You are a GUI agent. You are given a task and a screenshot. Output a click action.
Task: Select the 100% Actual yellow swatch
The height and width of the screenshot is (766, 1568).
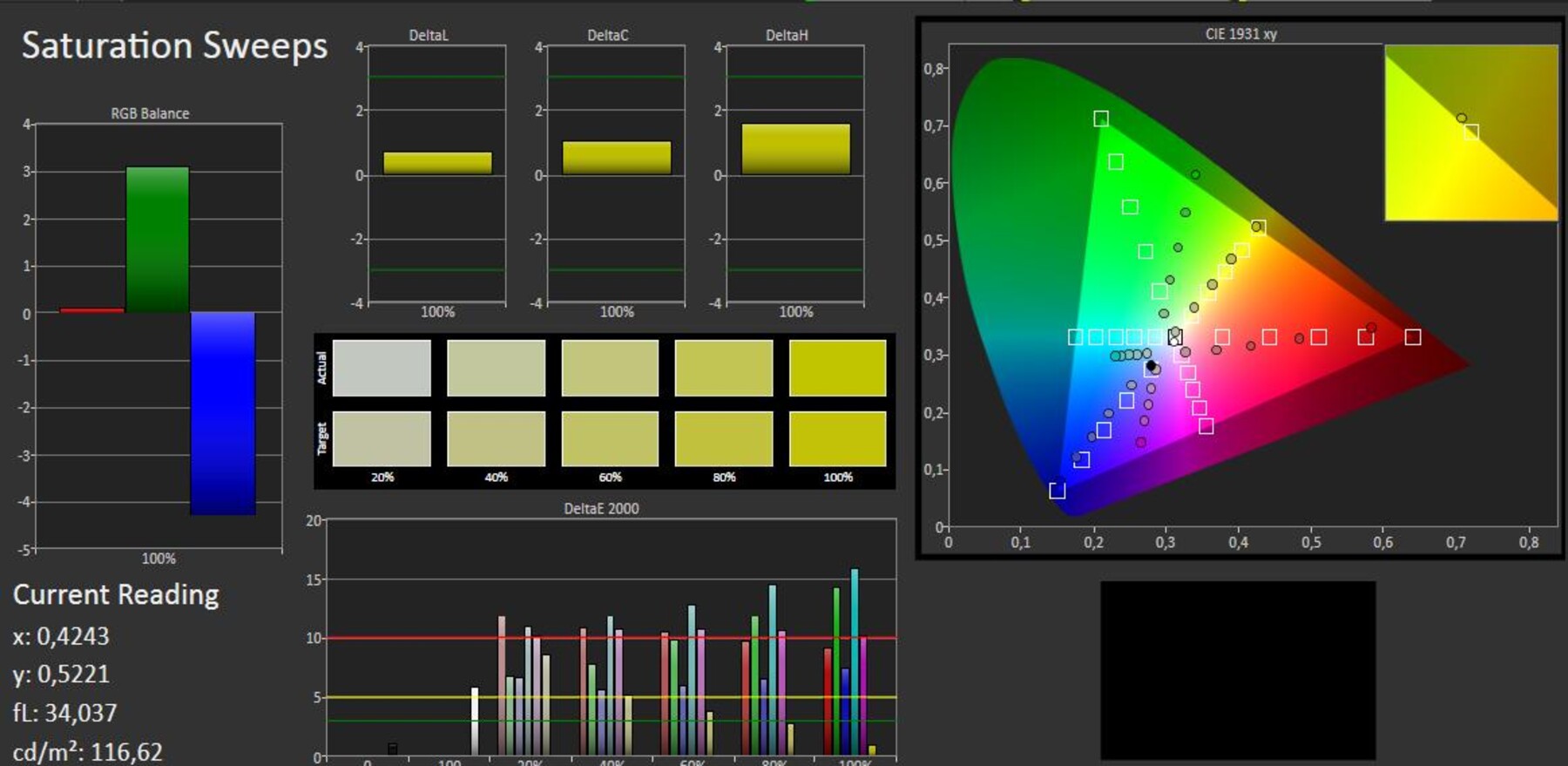coord(838,368)
